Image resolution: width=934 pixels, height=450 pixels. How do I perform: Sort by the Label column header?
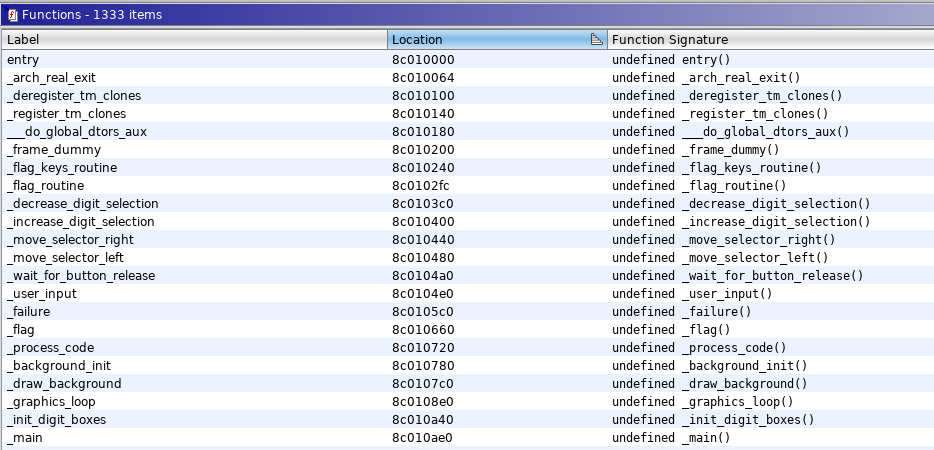(194, 40)
